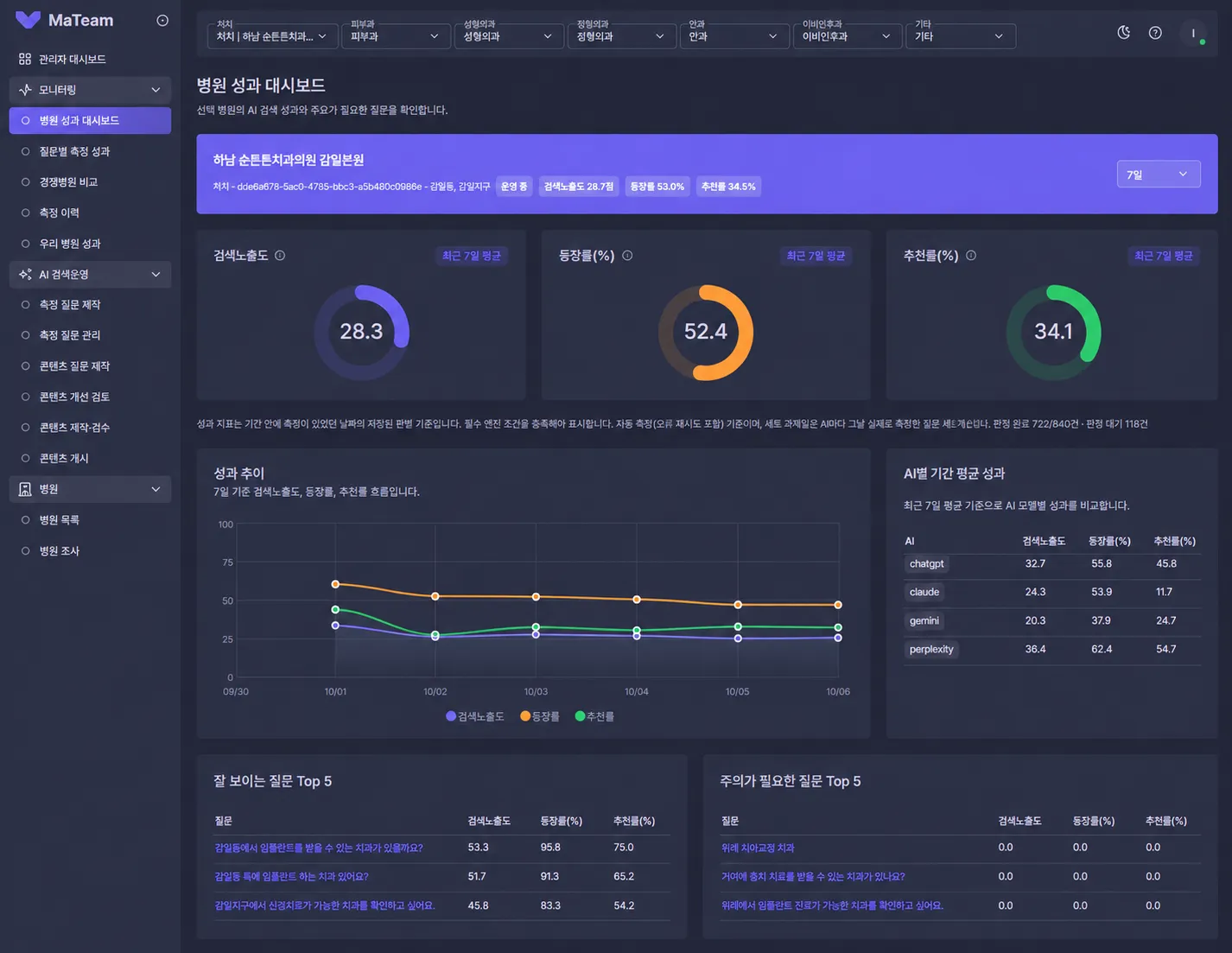The width and height of the screenshot is (1232, 953).
Task: Toggle 추천률 legend series in chart
Action: tap(594, 716)
